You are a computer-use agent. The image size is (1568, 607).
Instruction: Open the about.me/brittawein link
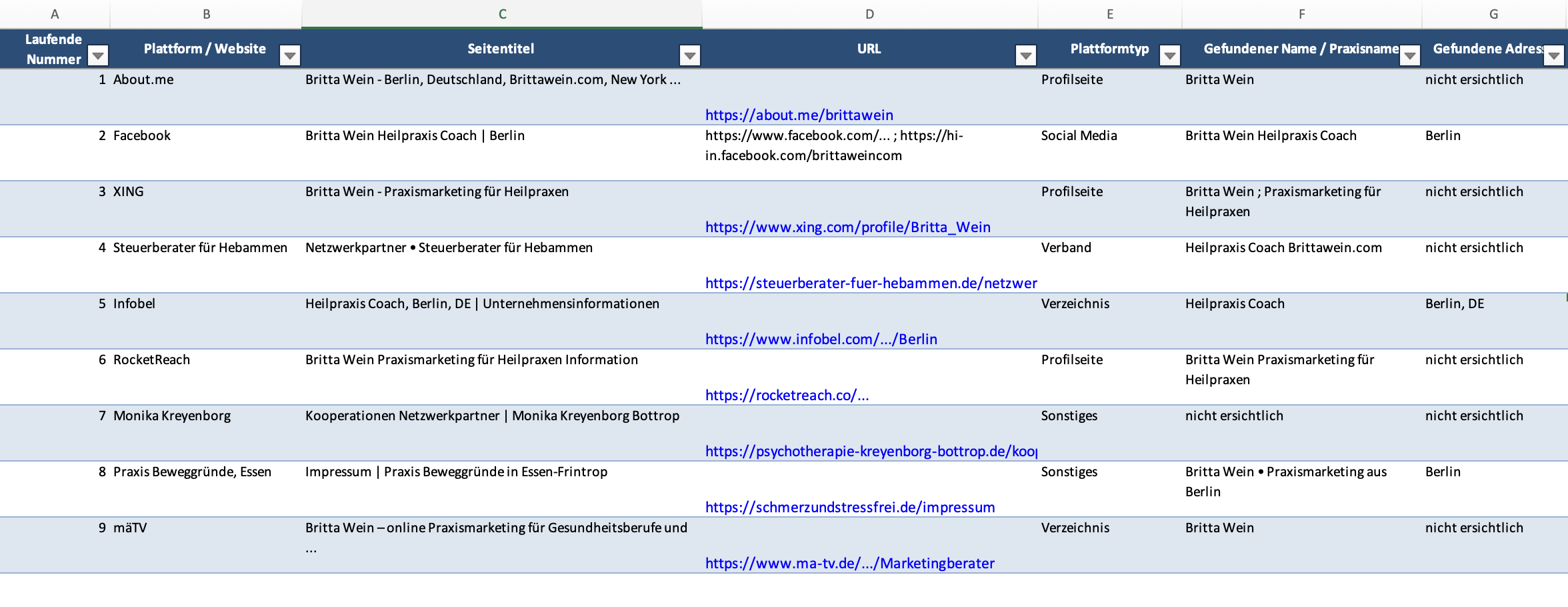click(799, 115)
